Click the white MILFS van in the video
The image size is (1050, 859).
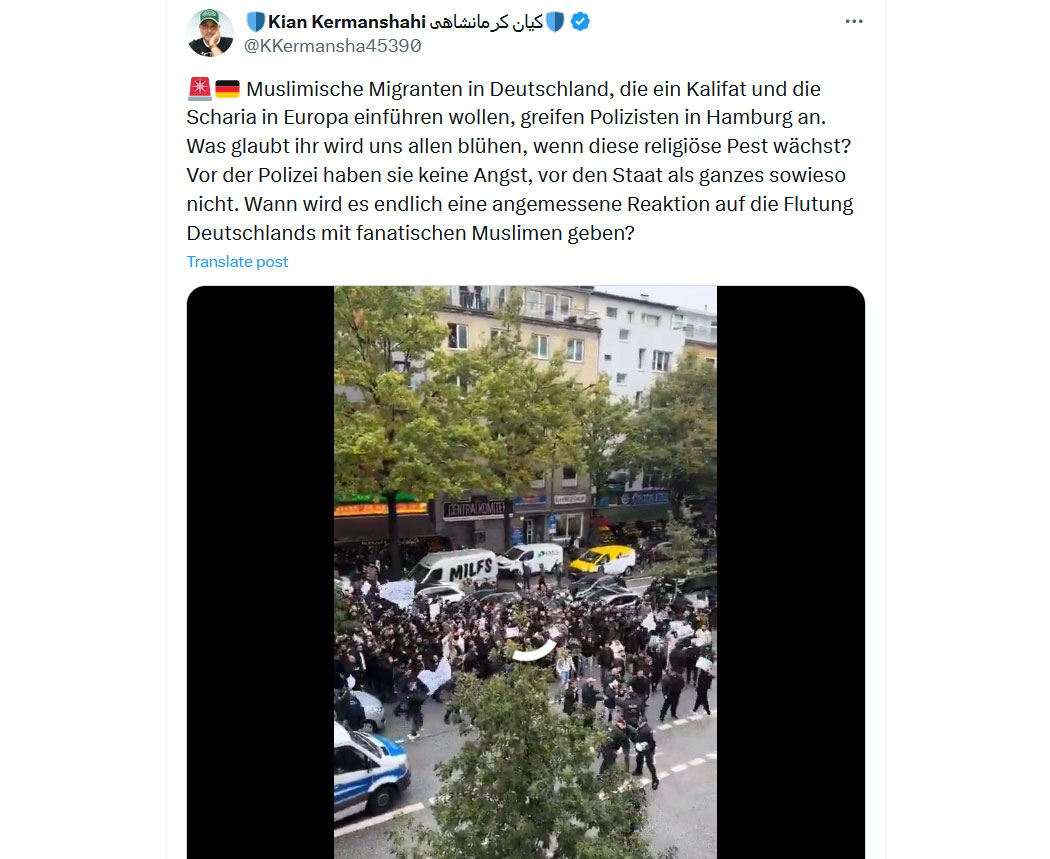click(454, 568)
